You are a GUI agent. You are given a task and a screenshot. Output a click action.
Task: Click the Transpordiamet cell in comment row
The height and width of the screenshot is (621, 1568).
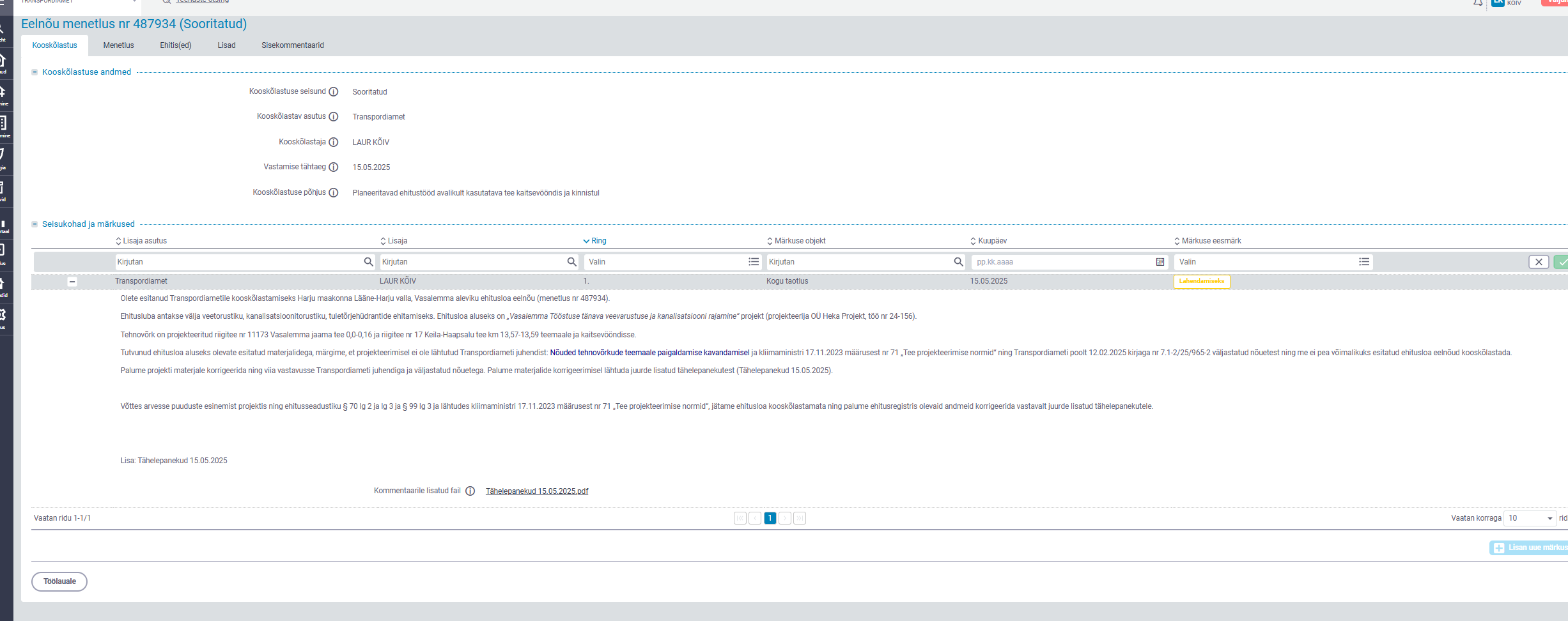(x=141, y=281)
